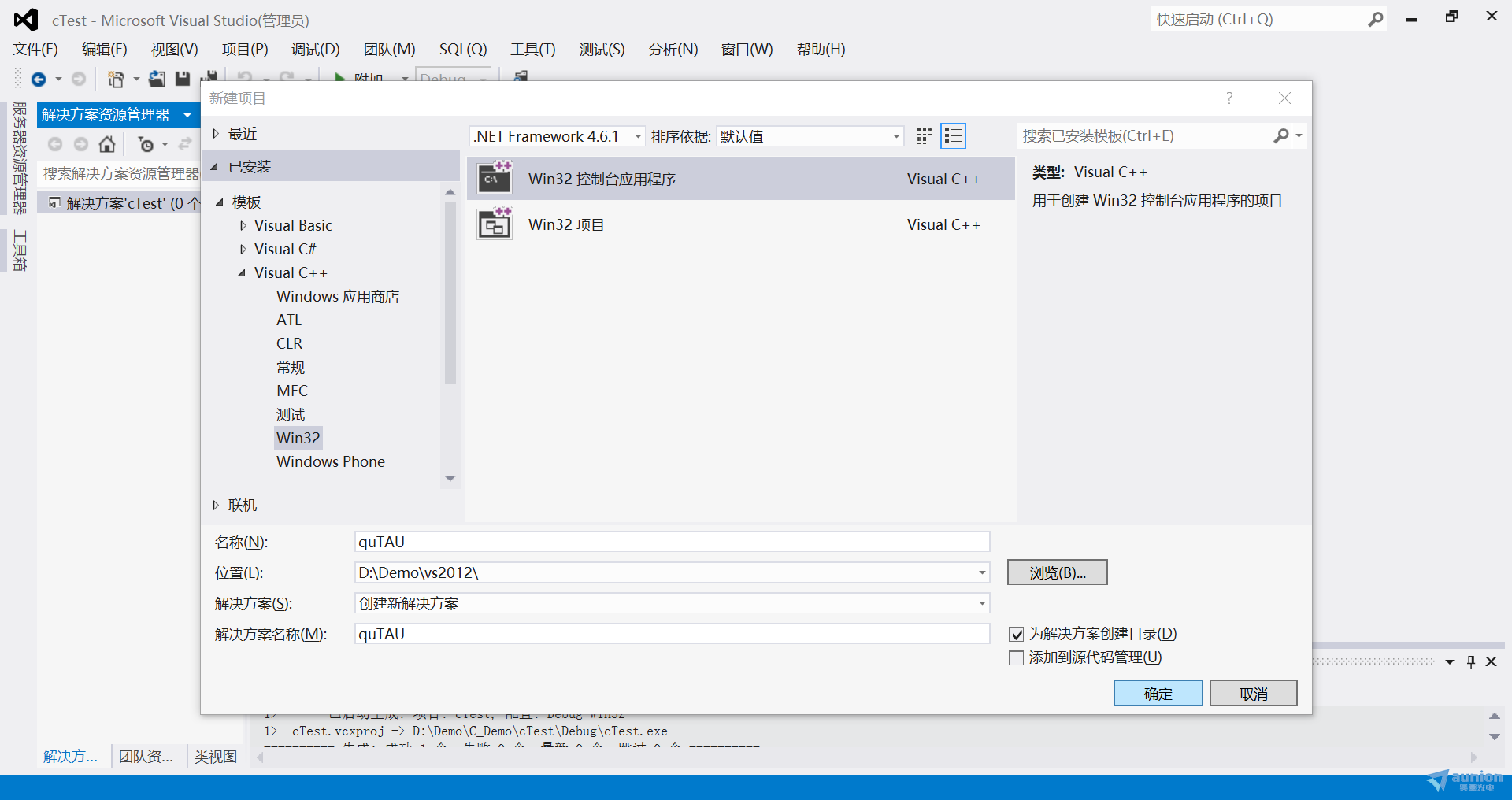This screenshot has height=800, width=1512.
Task: Select Windows 应用商店 tree item
Action: pos(338,297)
